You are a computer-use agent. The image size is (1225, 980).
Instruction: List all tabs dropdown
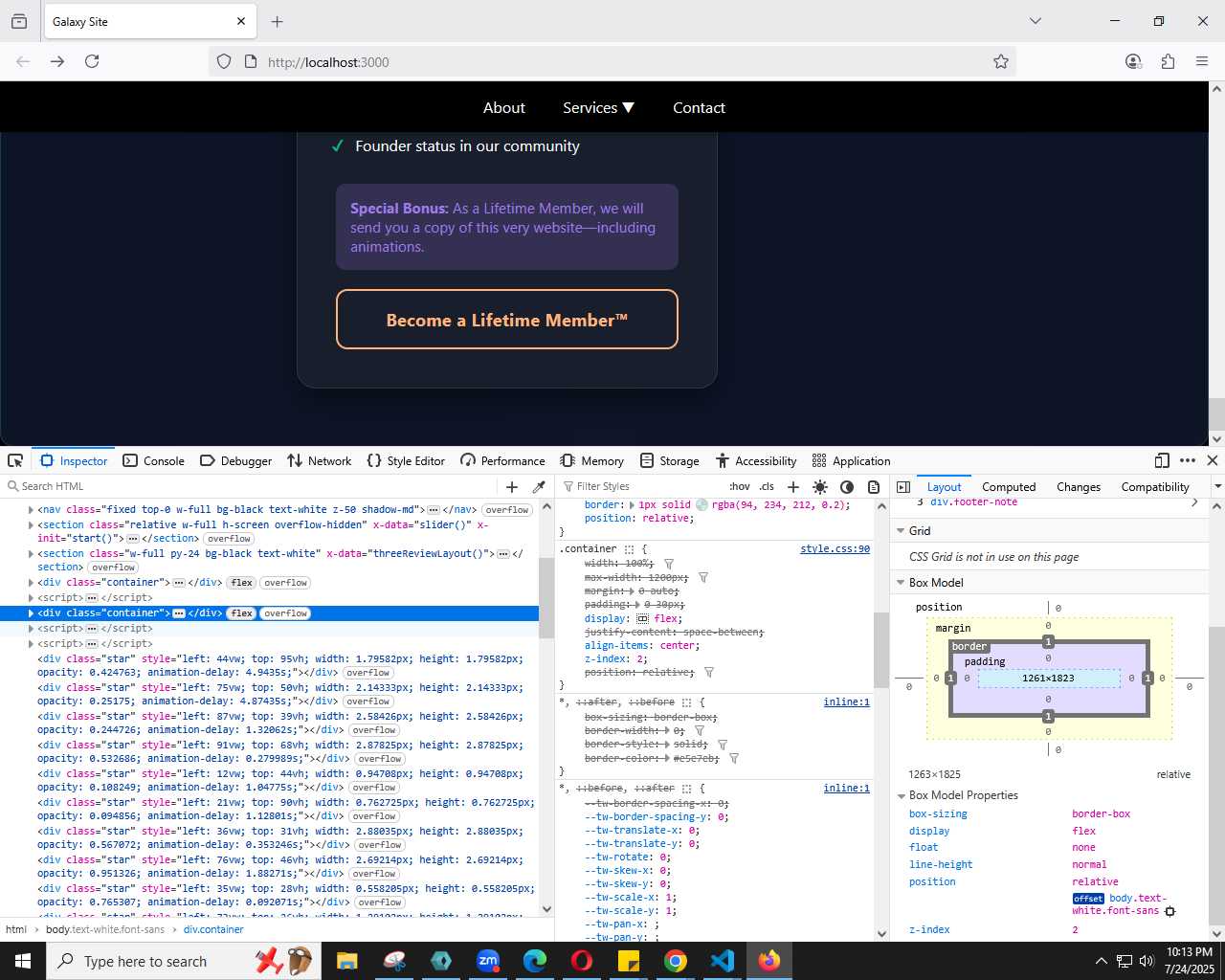1035,21
